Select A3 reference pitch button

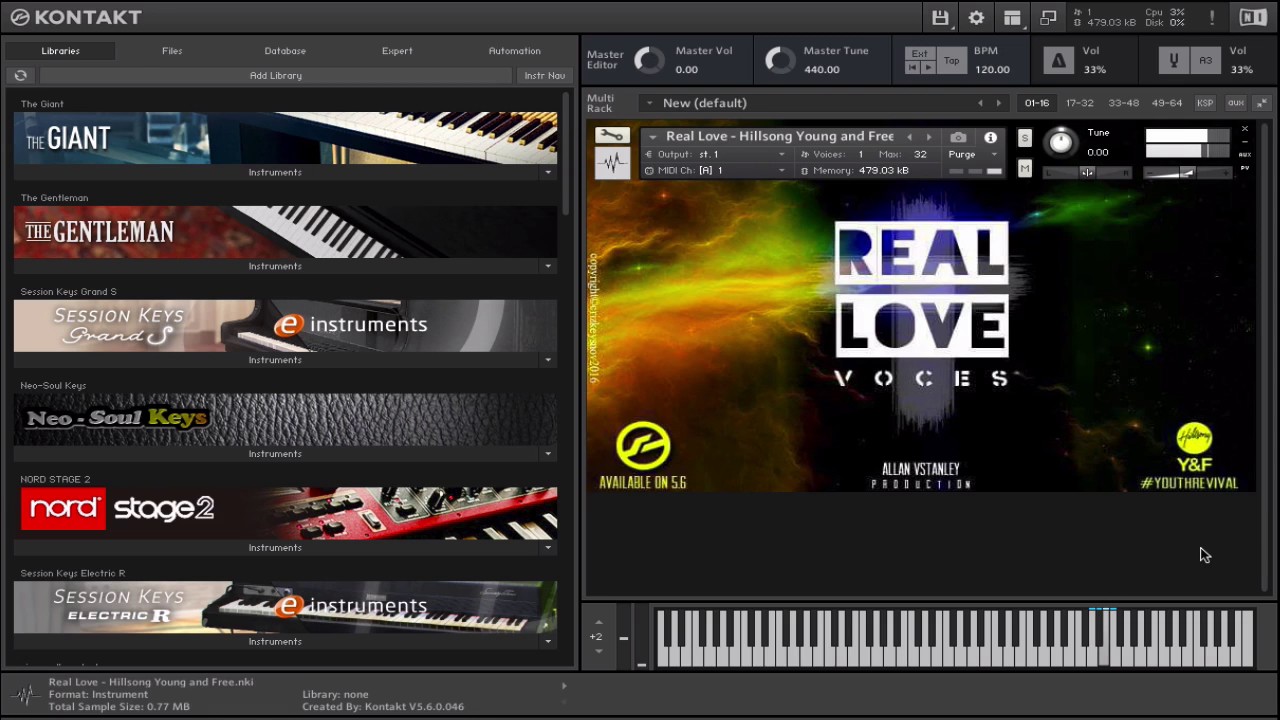(x=1205, y=61)
